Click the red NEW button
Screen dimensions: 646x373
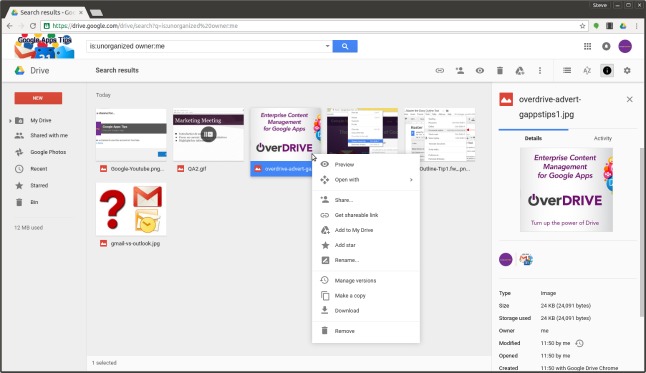click(x=38, y=98)
